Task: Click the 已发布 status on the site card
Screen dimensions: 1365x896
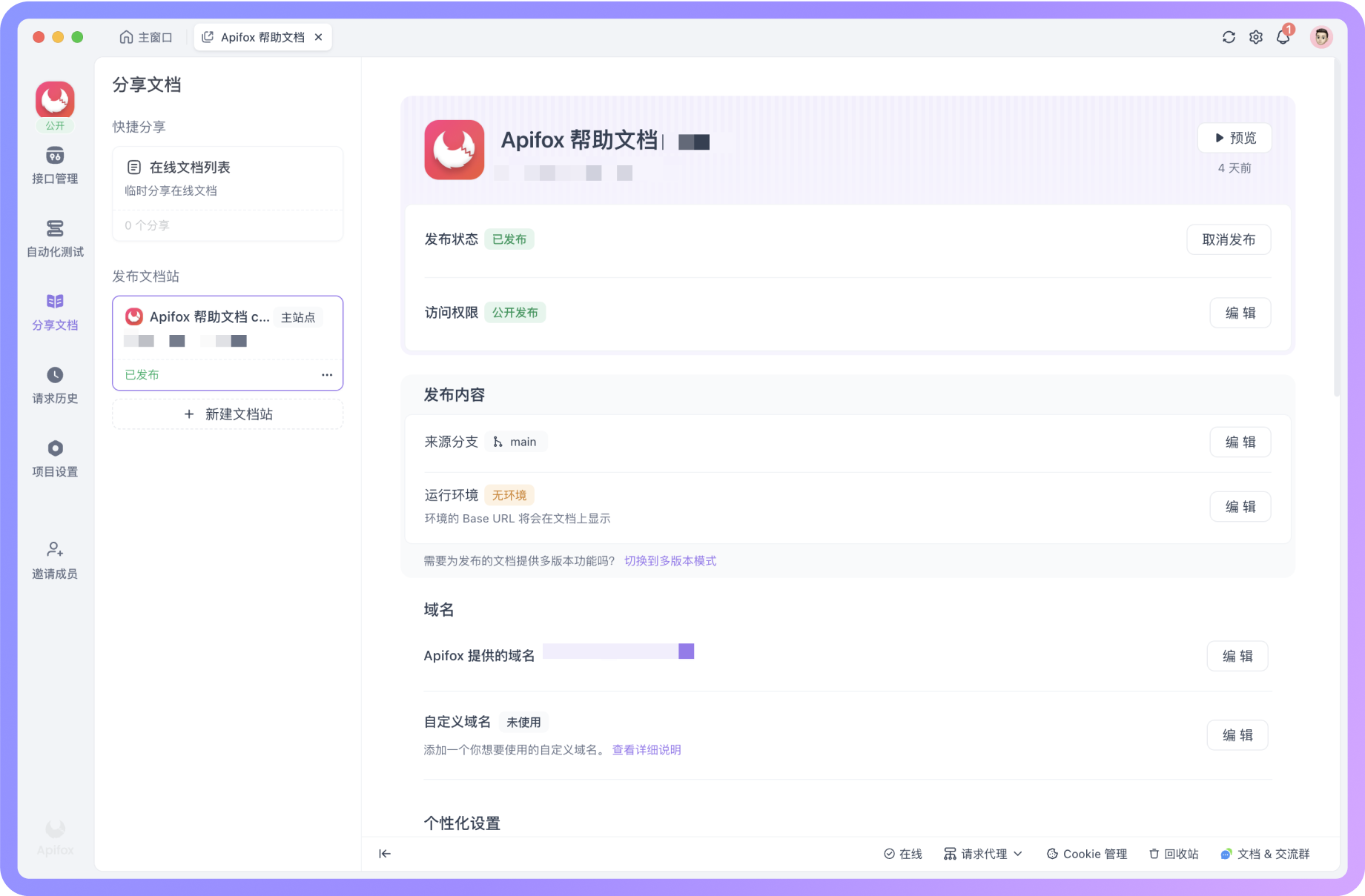Action: (x=142, y=375)
